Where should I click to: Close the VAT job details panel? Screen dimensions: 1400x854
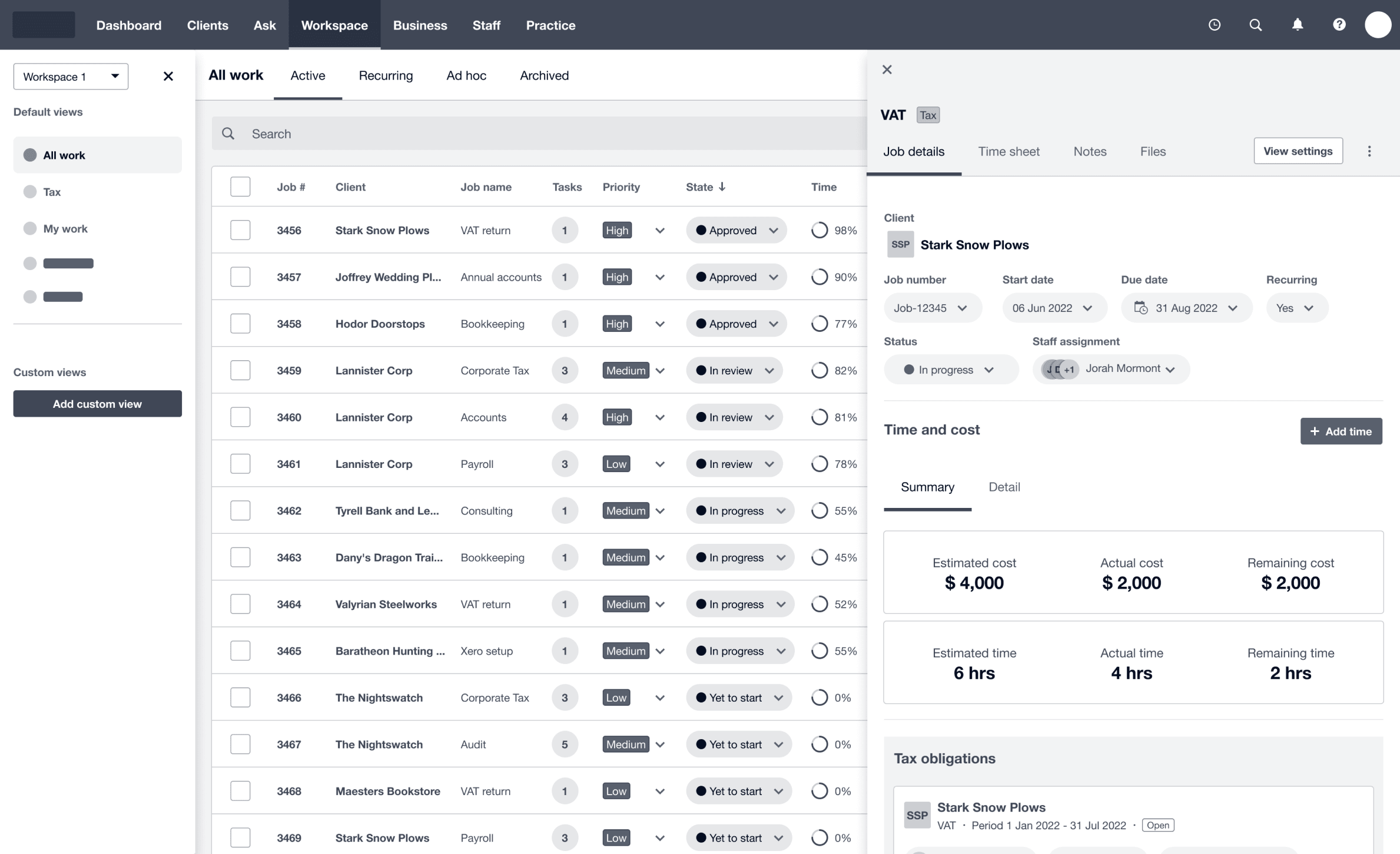[887, 69]
